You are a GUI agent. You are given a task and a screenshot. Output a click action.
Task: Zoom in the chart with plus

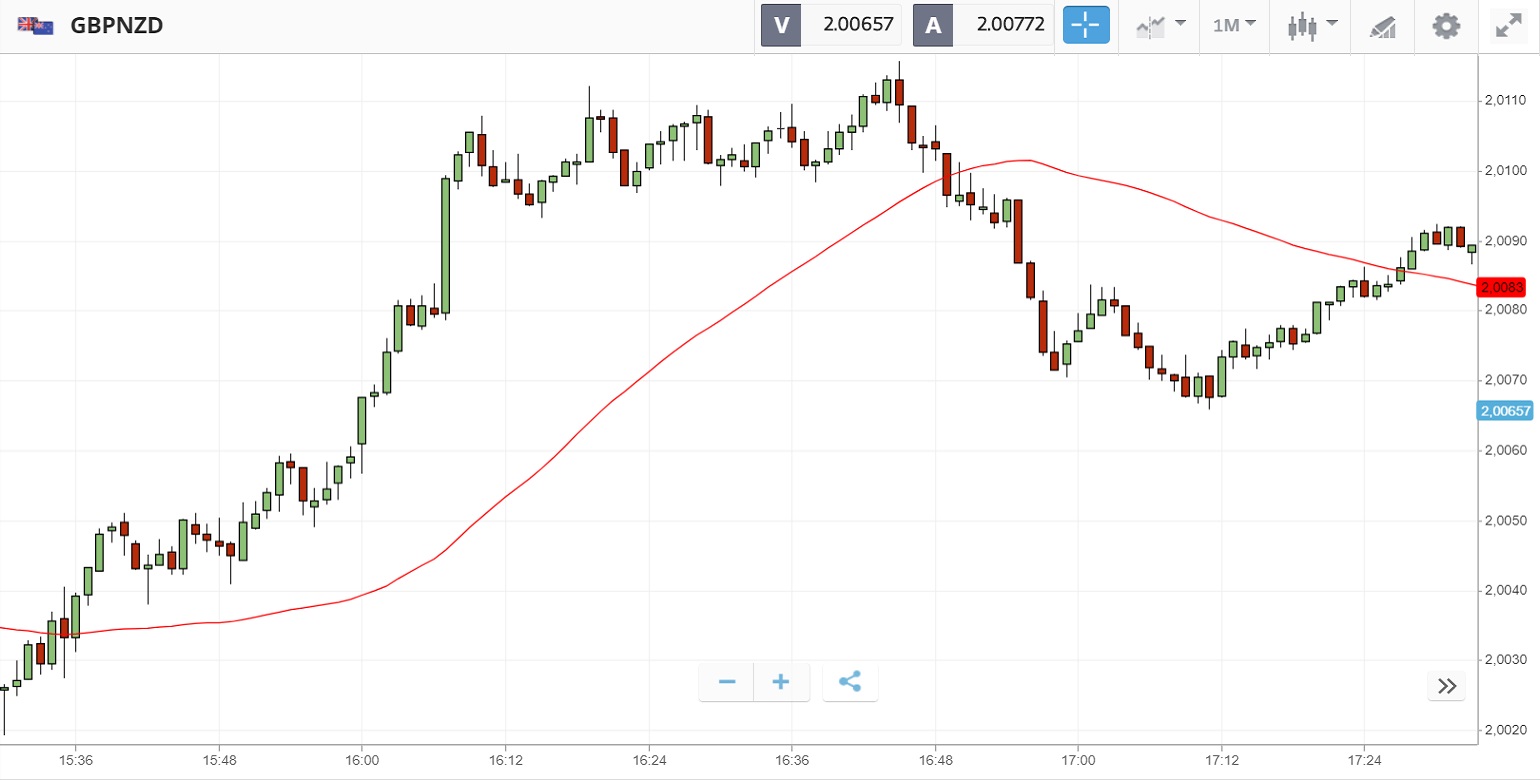[x=781, y=682]
